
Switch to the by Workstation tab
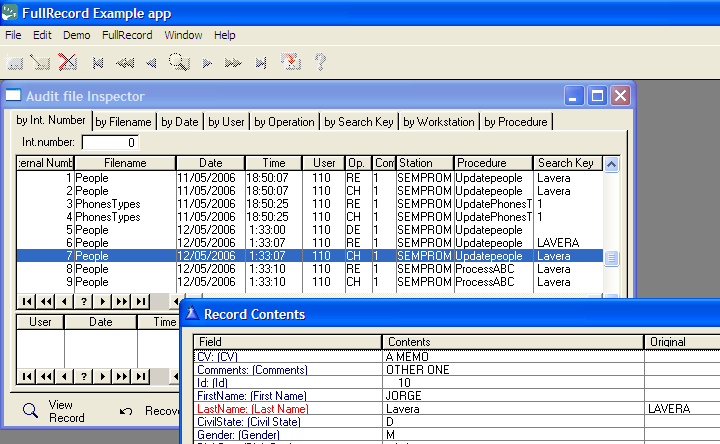(438, 122)
